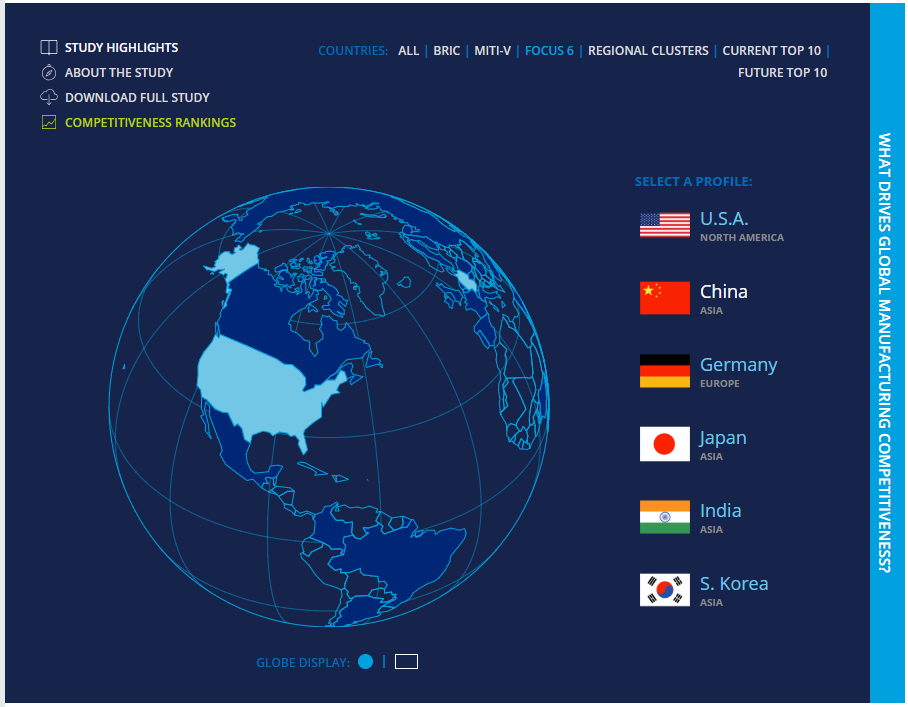The height and width of the screenshot is (707, 908).
Task: Pick the Japan flag icon
Action: pyautogui.click(x=665, y=444)
